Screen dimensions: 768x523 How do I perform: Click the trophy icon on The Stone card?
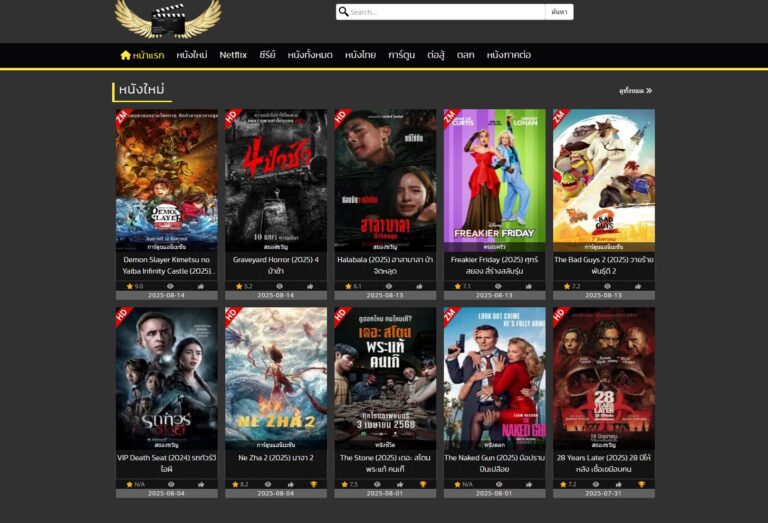tap(423, 484)
